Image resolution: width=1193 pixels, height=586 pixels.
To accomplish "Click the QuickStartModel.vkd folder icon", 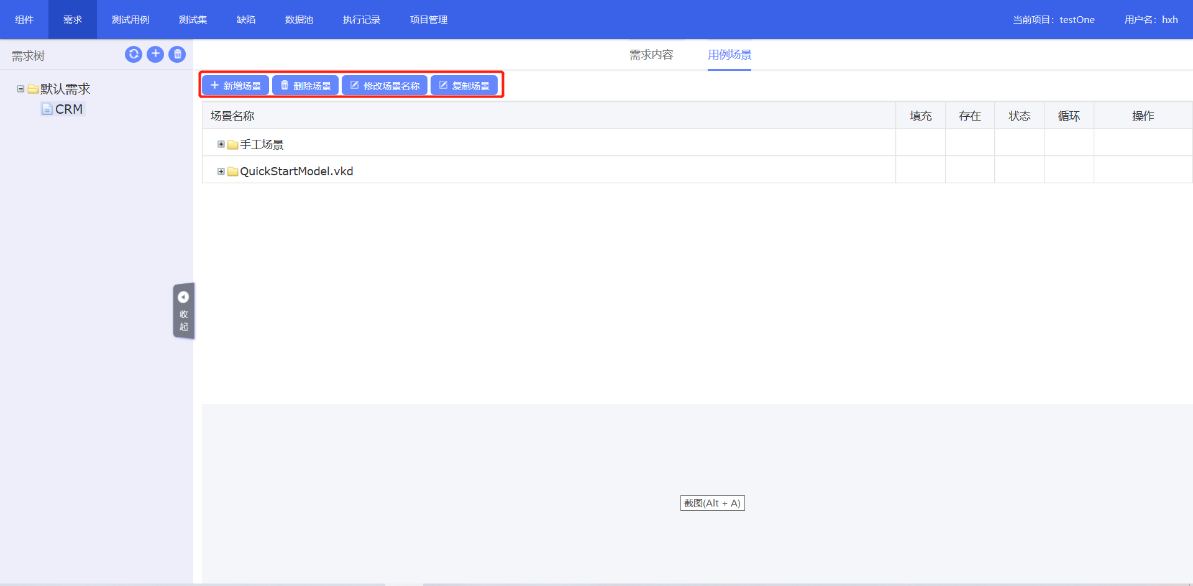I will pyautogui.click(x=232, y=171).
